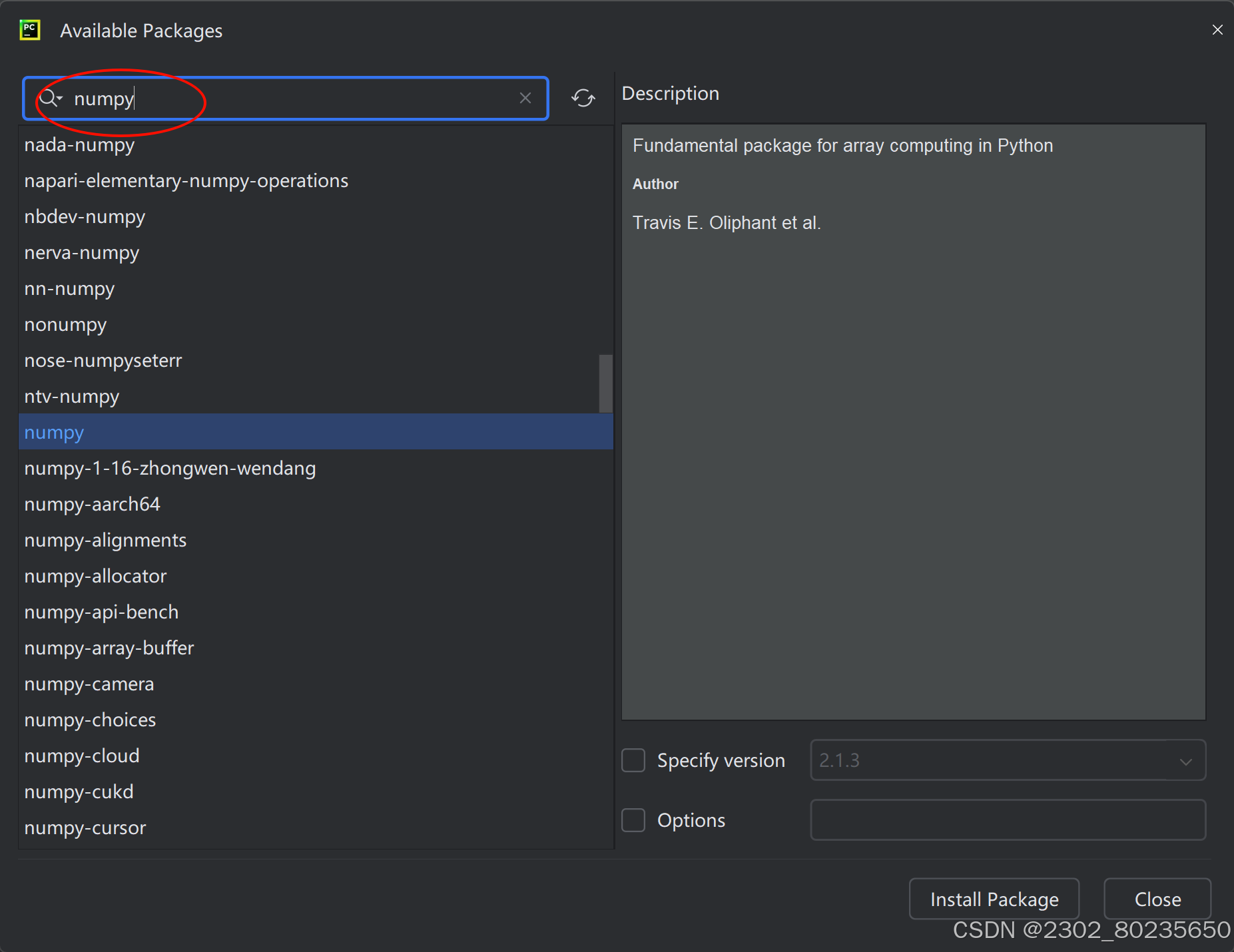Screen dimensions: 1234x952
Task: Select numpy-array-buffer package
Action: pyautogui.click(x=316, y=648)
